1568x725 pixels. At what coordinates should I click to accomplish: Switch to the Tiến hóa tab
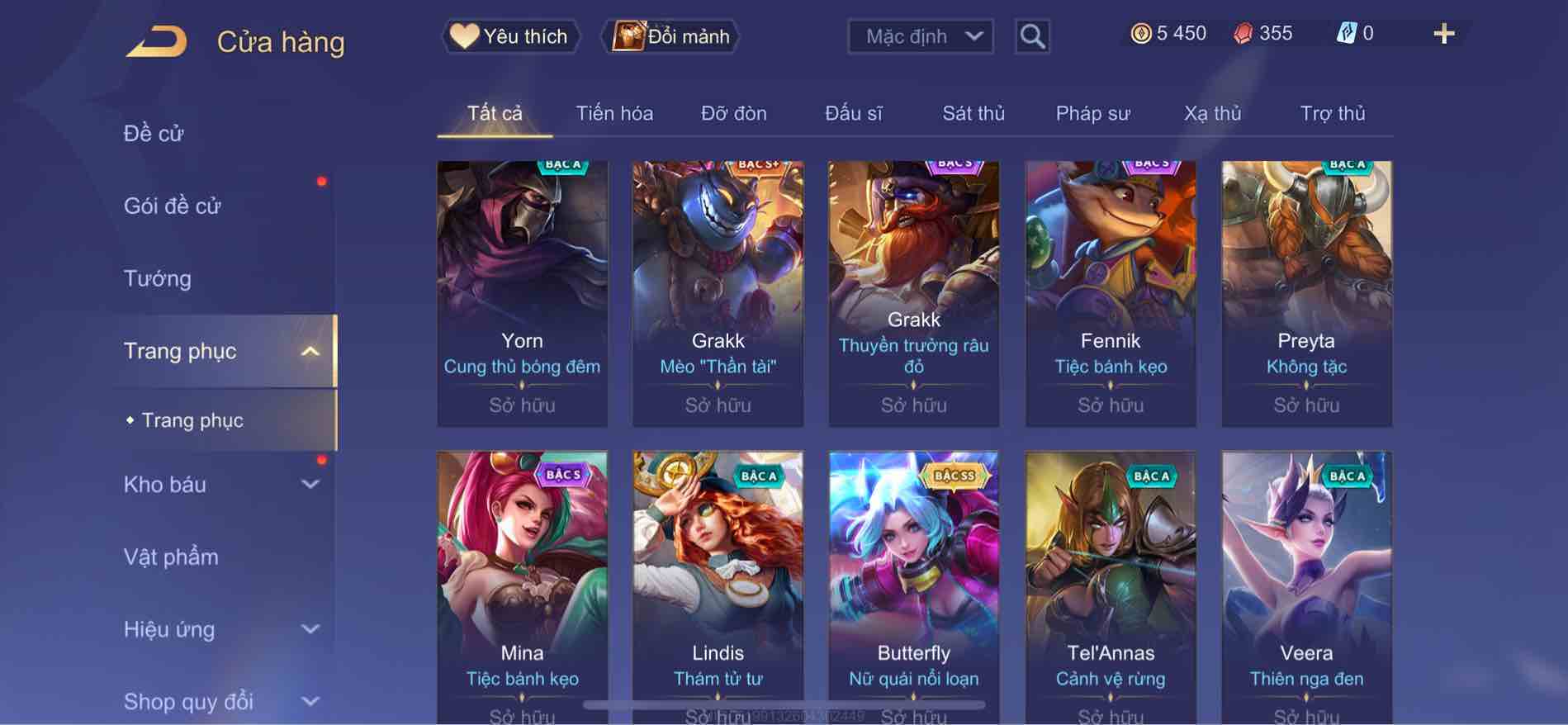pyautogui.click(x=614, y=113)
